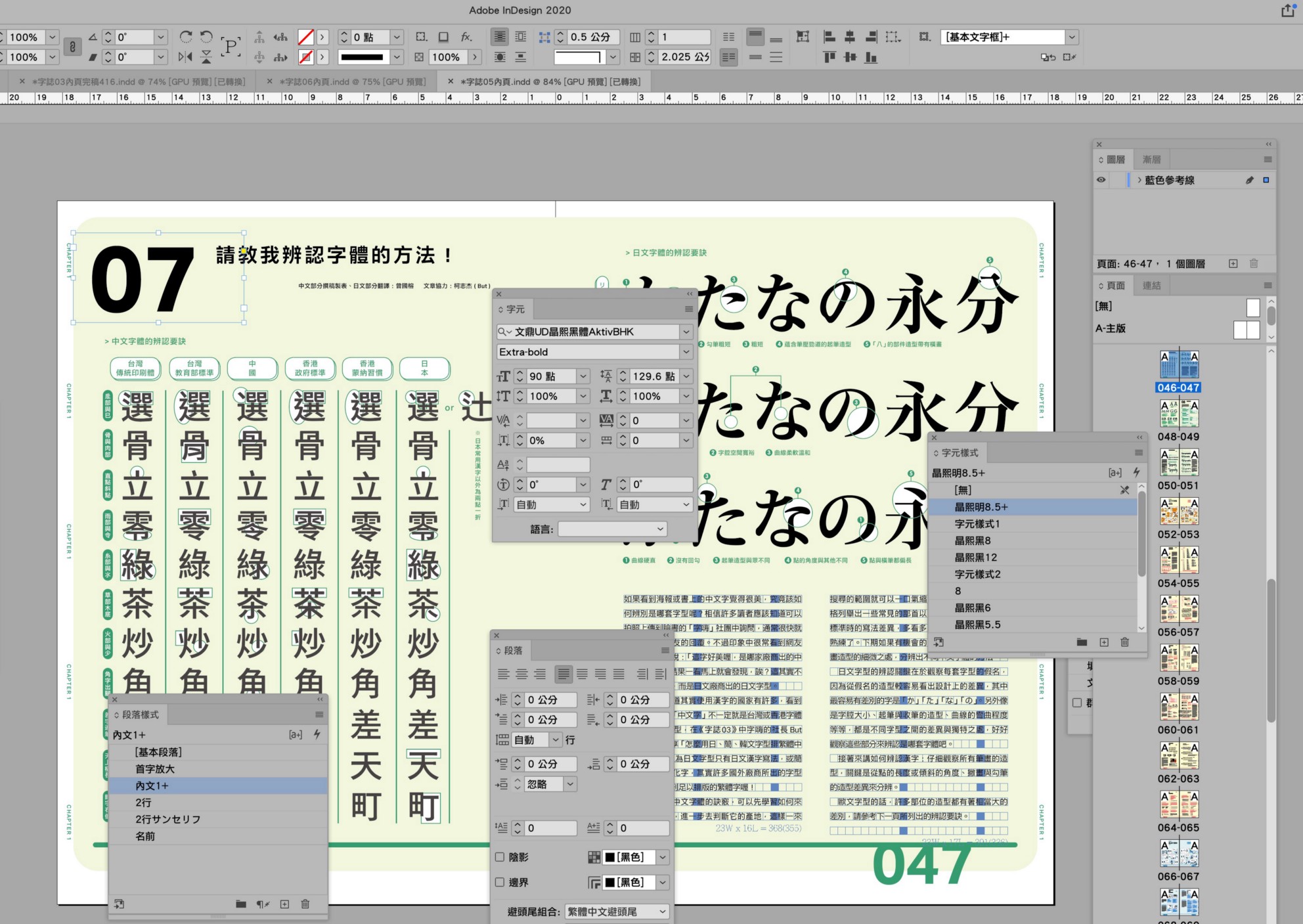Click the flip horizontal icon
This screenshot has height=924, width=1303.
185,57
